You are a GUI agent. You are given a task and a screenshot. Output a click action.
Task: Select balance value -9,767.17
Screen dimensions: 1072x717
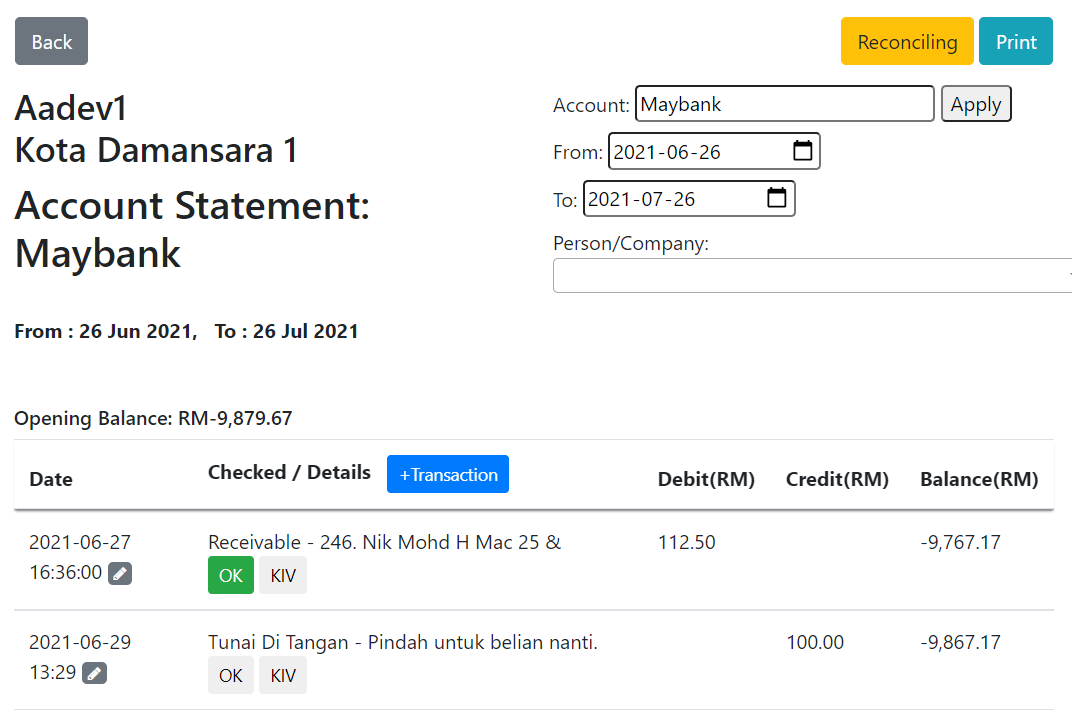pos(961,542)
